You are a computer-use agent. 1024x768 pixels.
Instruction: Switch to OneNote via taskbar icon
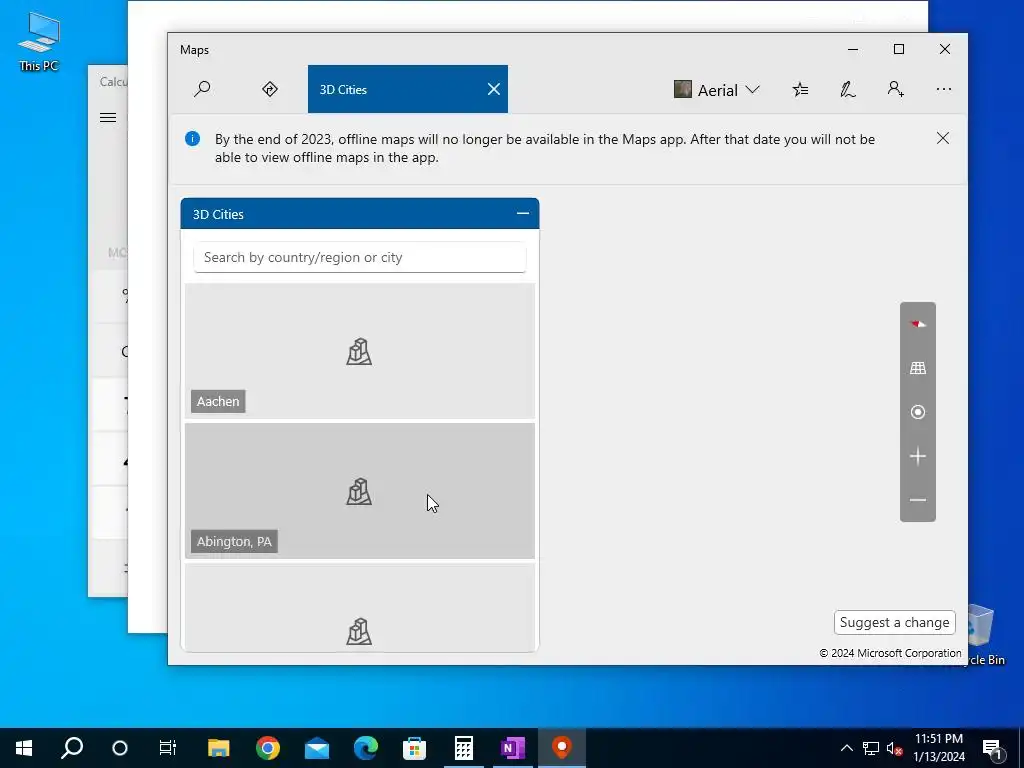(513, 748)
